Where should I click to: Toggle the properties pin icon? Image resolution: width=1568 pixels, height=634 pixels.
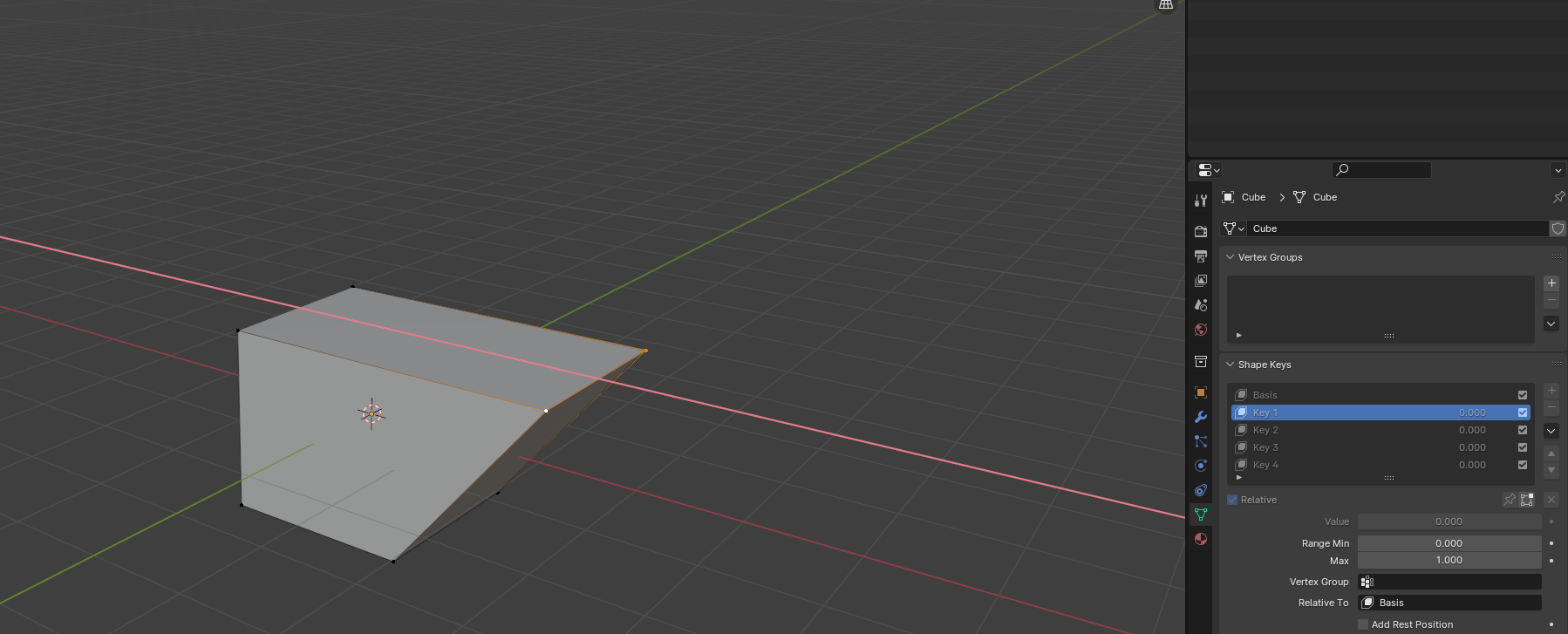[1558, 197]
